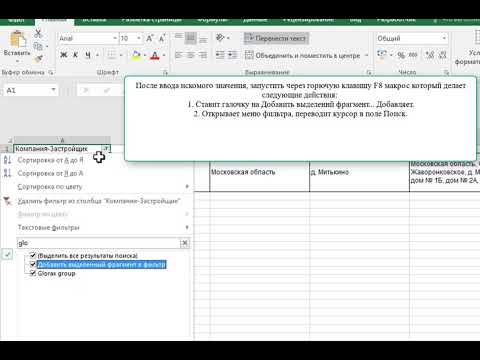Click the increase decimal places icon
The image size is (480, 360).
(x=430, y=55)
